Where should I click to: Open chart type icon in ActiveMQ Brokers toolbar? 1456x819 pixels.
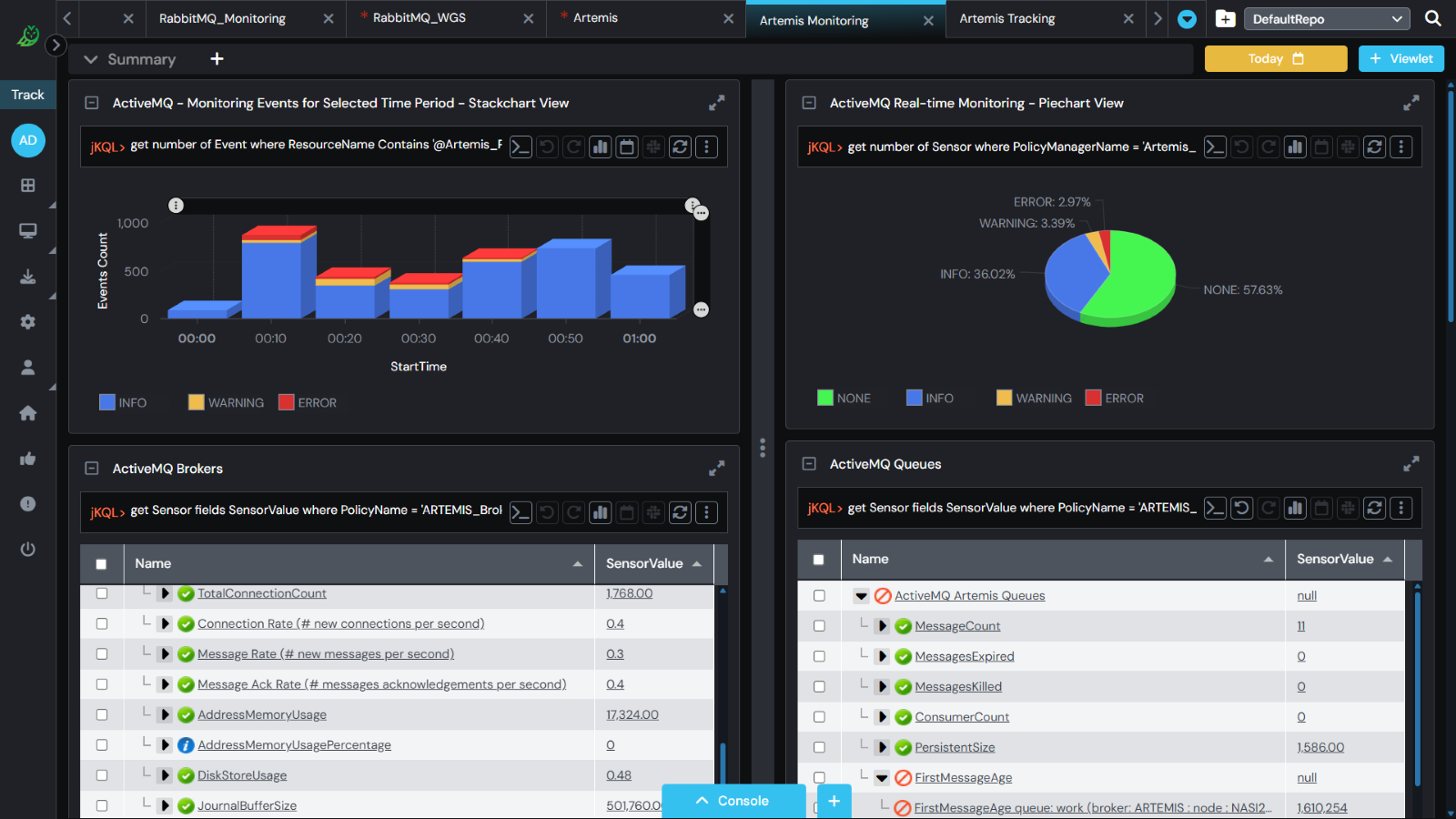point(601,512)
